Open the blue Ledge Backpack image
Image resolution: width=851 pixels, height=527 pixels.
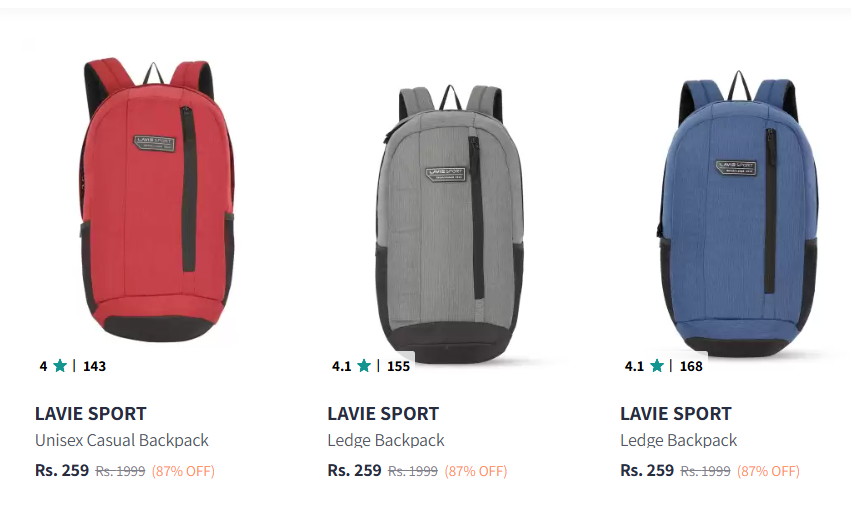tap(741, 213)
